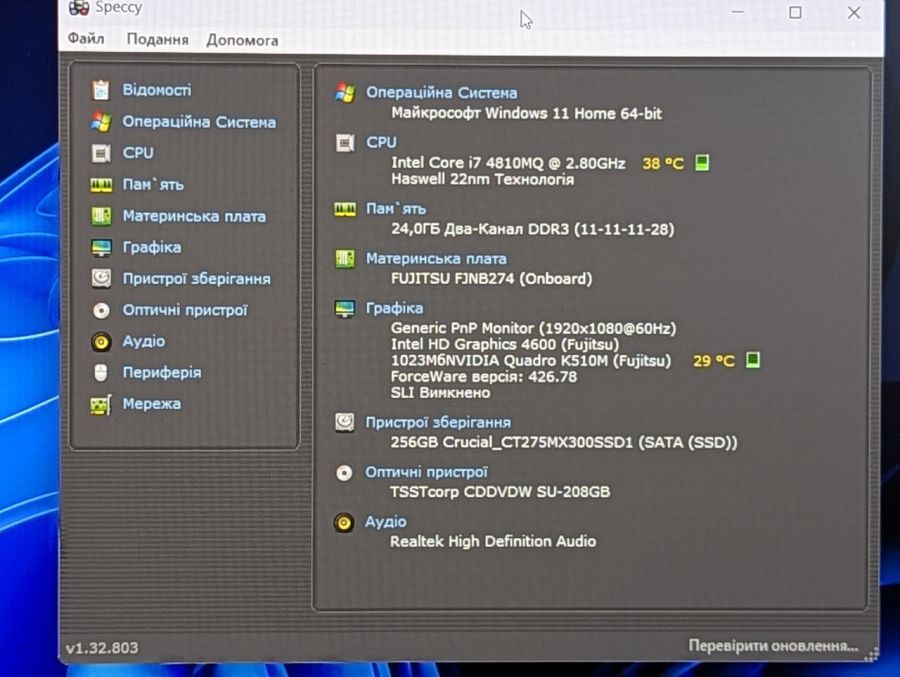The width and height of the screenshot is (900, 677).
Task: Click hard disk icon in summary panel
Action: (x=344, y=422)
